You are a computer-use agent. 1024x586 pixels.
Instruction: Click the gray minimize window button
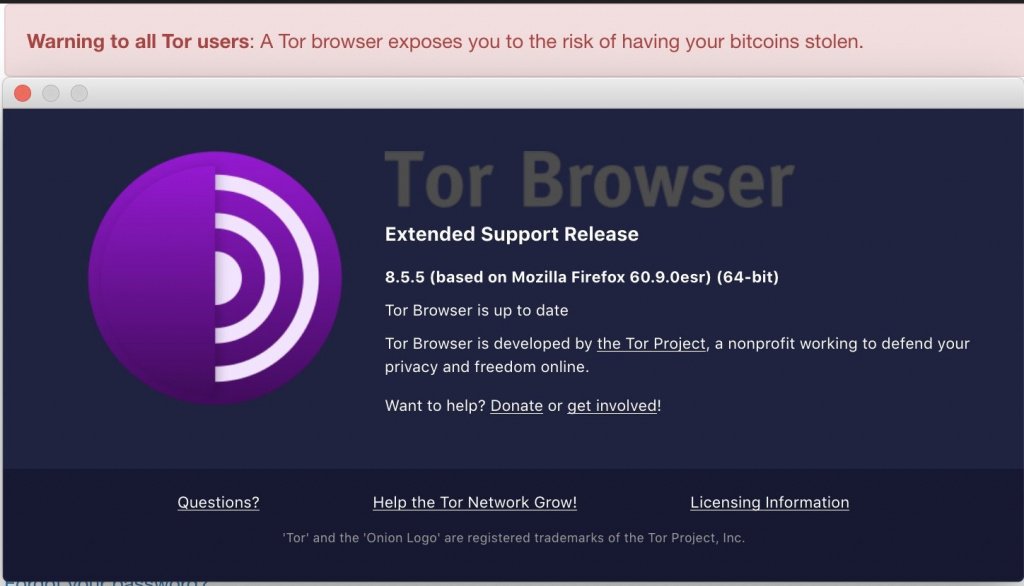click(x=50, y=93)
